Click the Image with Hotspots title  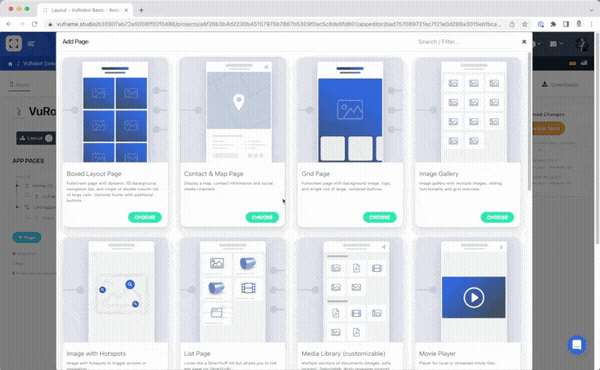(x=96, y=354)
